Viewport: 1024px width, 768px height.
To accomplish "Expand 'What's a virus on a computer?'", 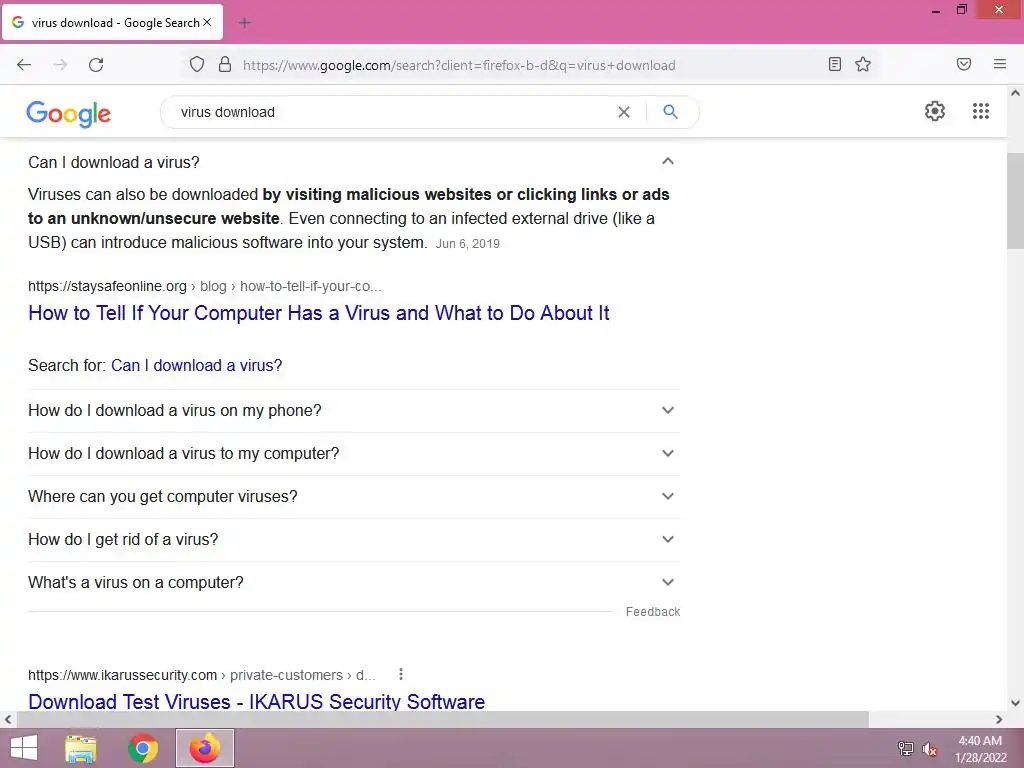I will 353,583.
